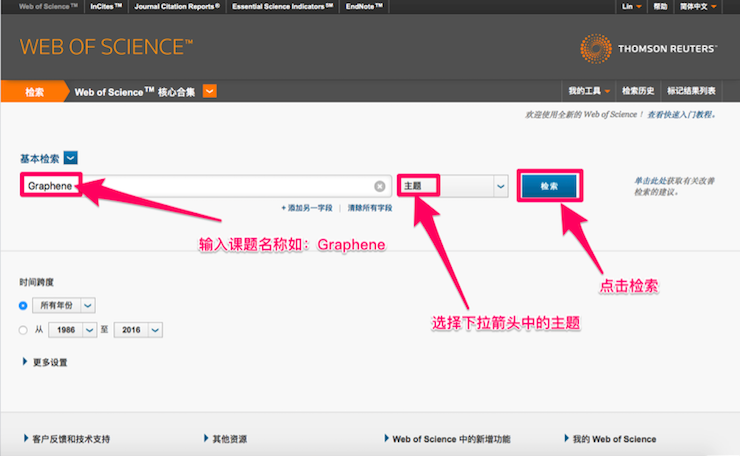
Task: Click the blue 检索 search button
Action: point(549,186)
